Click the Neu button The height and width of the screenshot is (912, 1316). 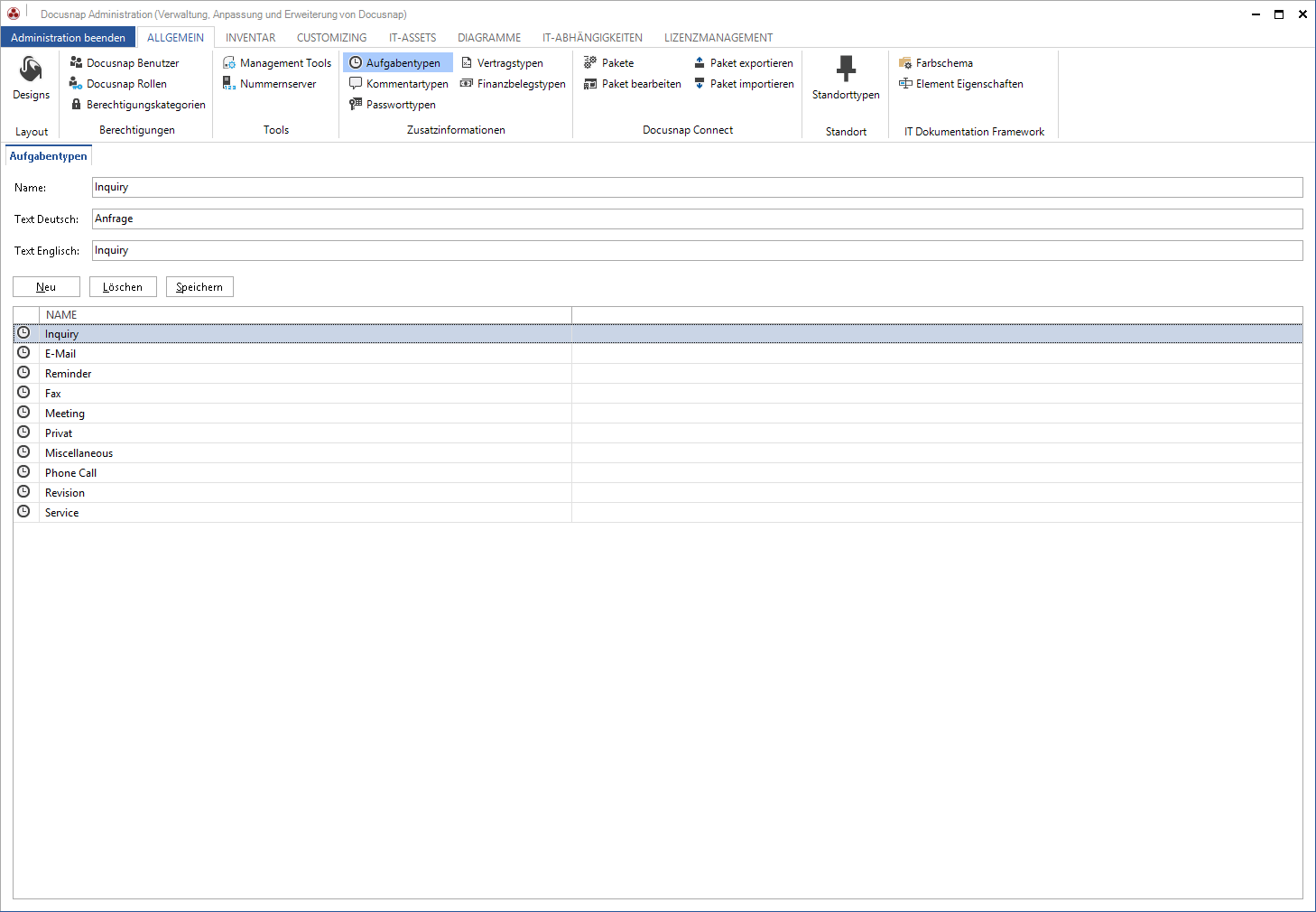pos(46,286)
